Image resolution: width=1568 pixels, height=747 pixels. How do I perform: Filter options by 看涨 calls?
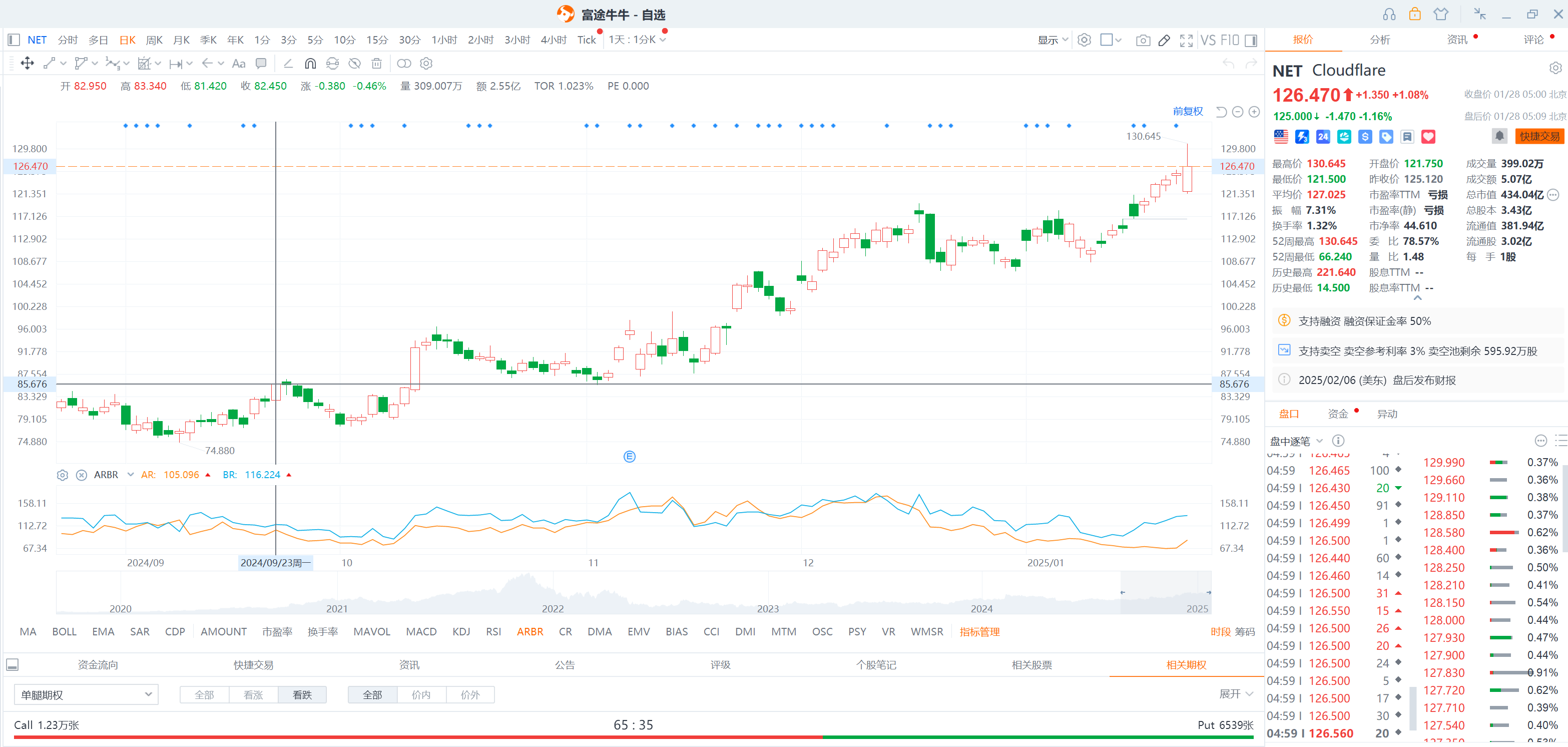[x=253, y=694]
